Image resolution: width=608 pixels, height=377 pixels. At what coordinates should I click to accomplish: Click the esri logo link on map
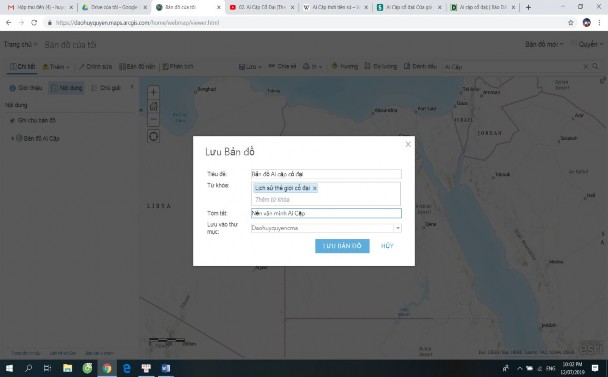[x=591, y=348]
